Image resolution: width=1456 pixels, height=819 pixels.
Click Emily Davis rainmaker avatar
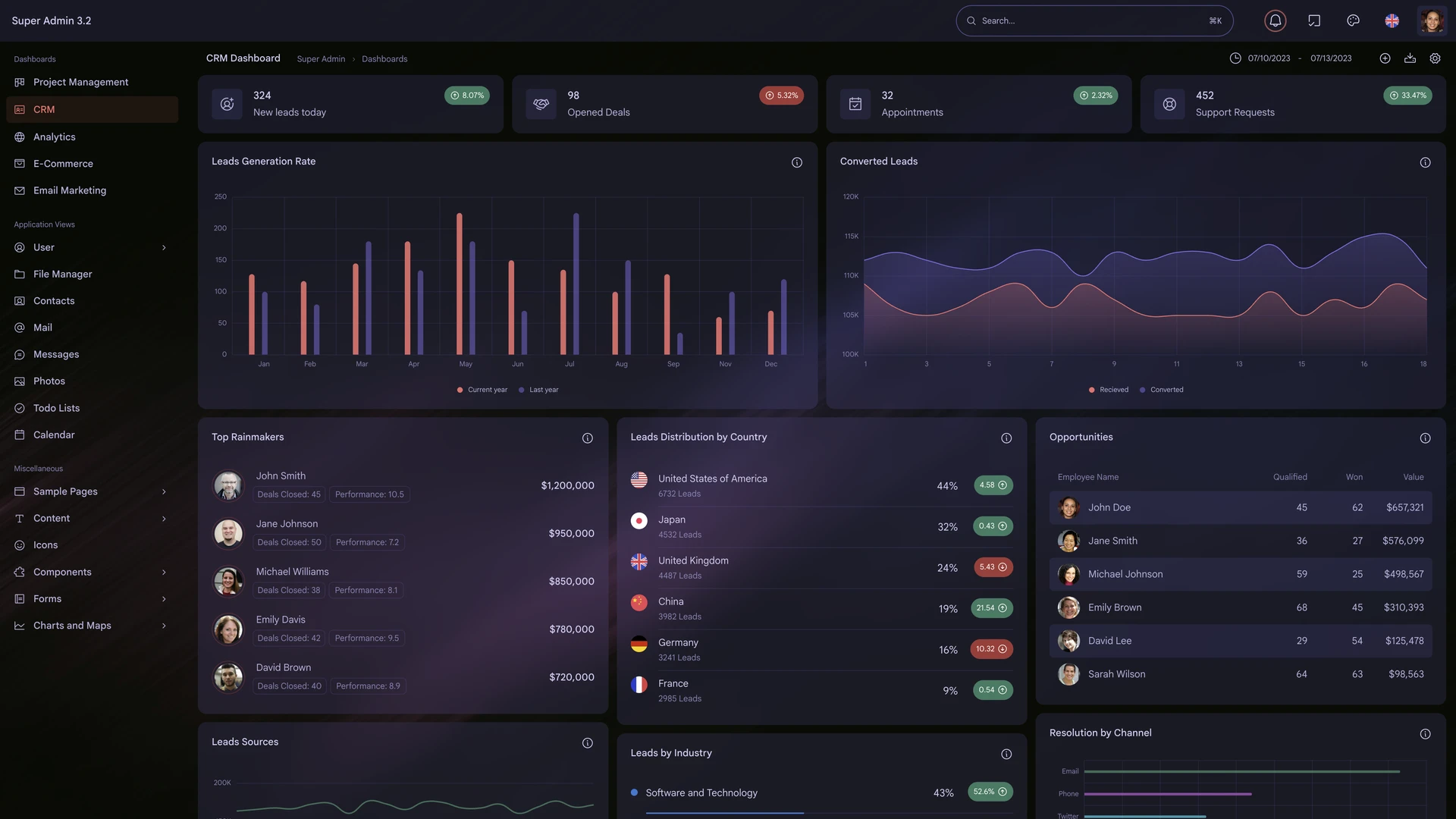[228, 629]
